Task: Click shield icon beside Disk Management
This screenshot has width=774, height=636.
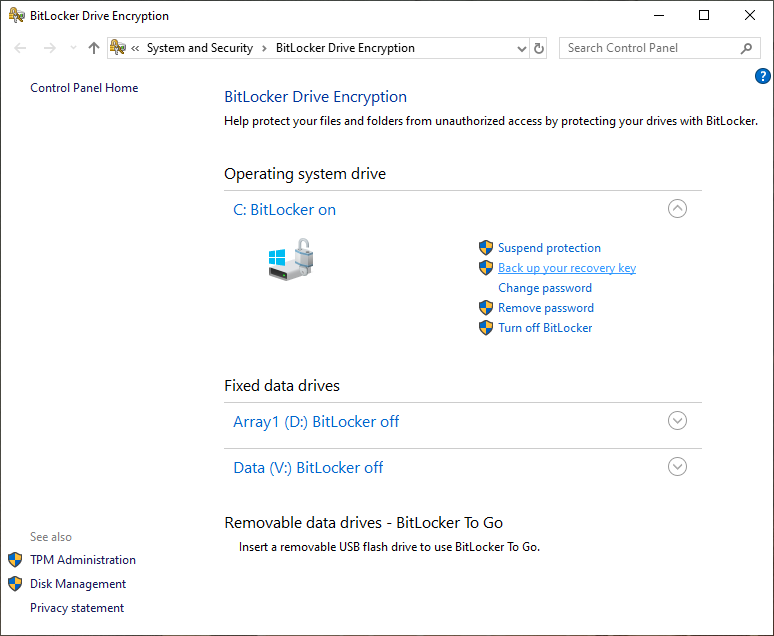Action: click(15, 584)
